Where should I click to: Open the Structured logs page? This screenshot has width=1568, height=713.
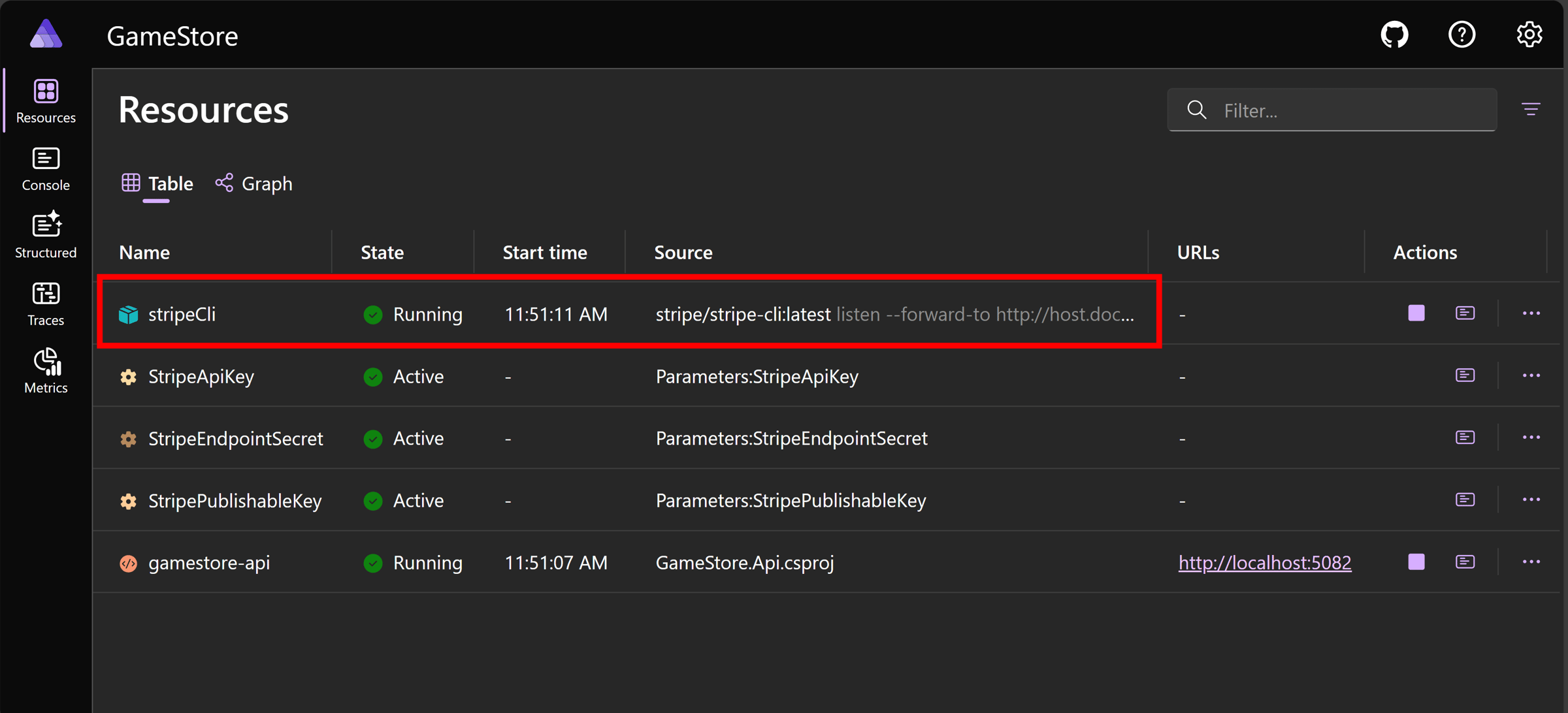coord(46,236)
